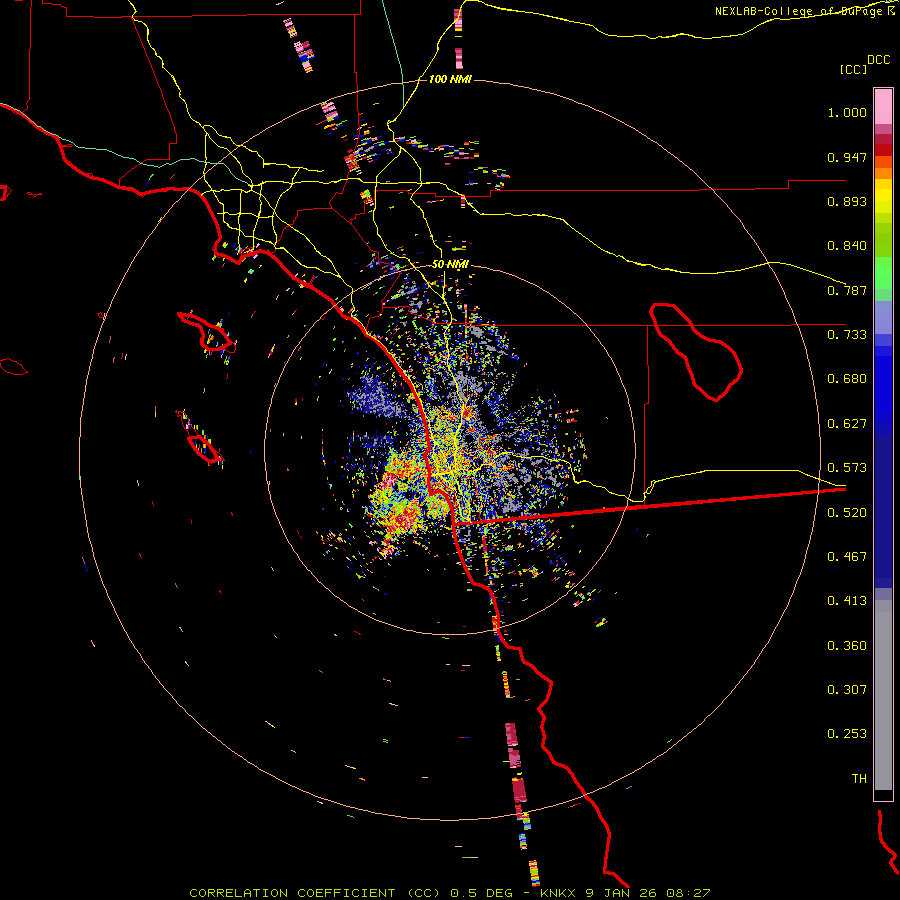Click the 0.840 scale value
Image resolution: width=900 pixels, height=900 pixels.
[847, 246]
